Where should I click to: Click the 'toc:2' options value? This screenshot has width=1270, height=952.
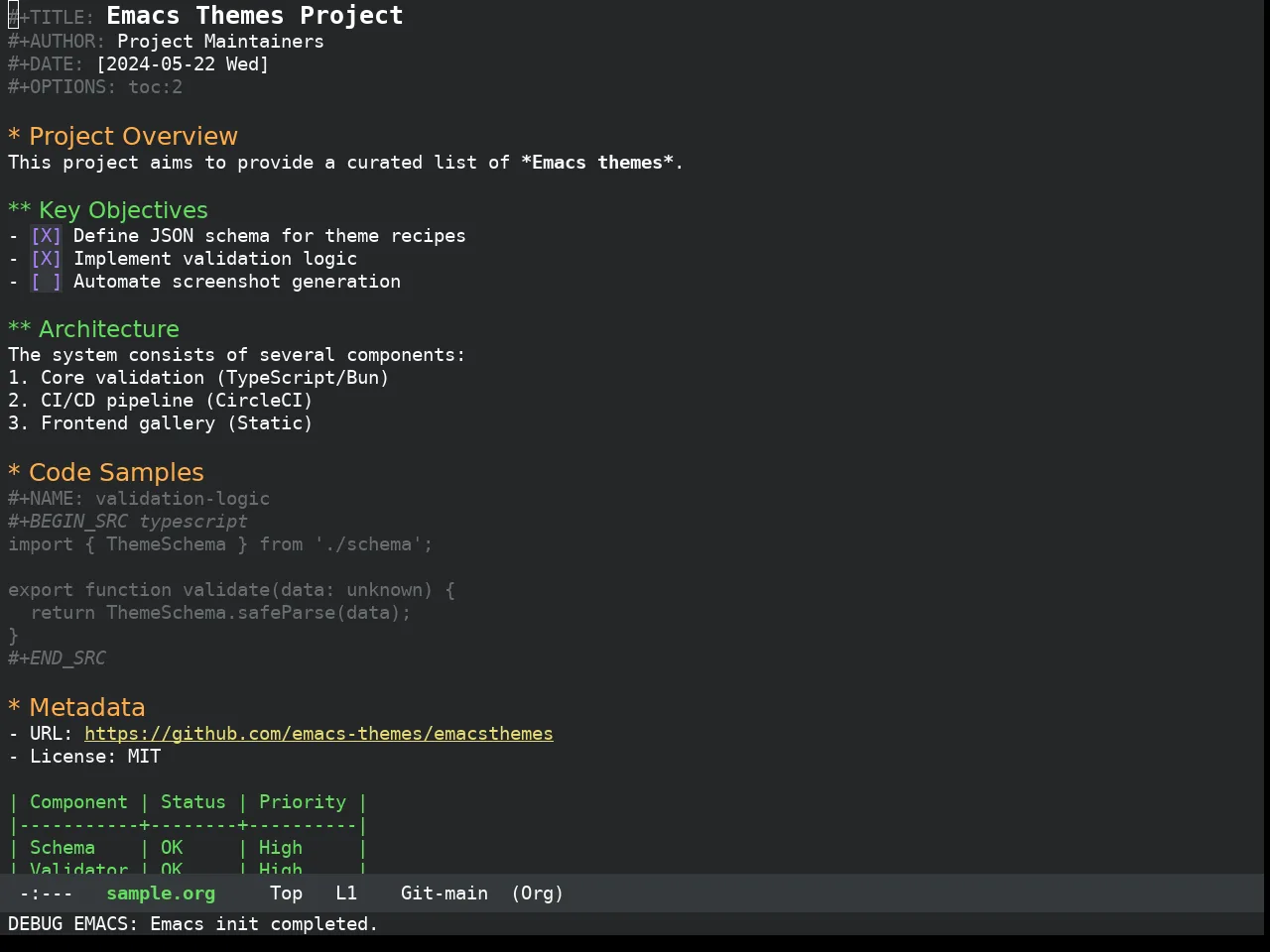pos(155,87)
